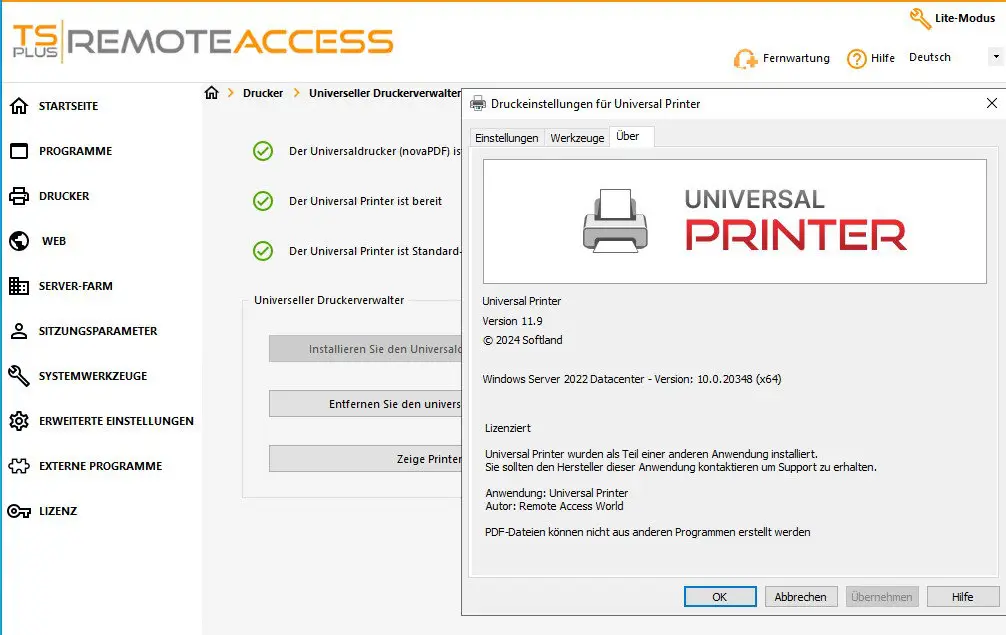Click the Drucker breadcrumb link

262,93
